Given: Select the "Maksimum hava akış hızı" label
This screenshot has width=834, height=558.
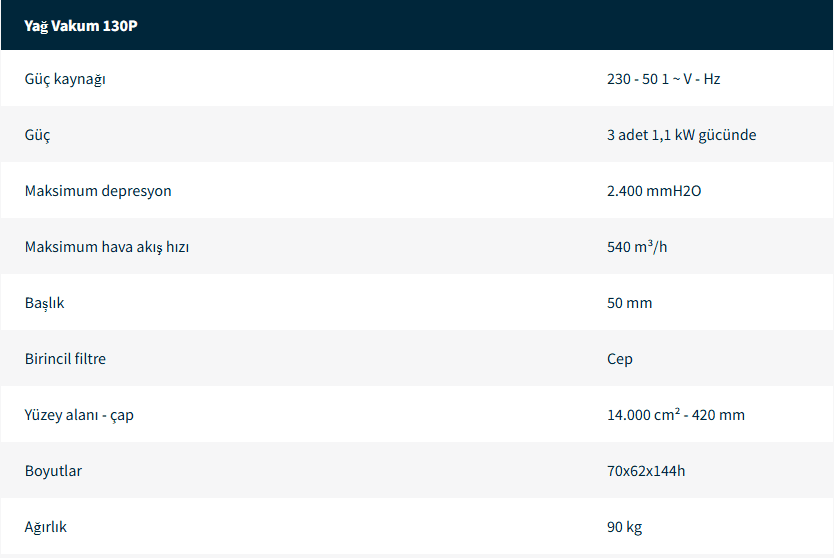Looking at the screenshot, I should (107, 247).
